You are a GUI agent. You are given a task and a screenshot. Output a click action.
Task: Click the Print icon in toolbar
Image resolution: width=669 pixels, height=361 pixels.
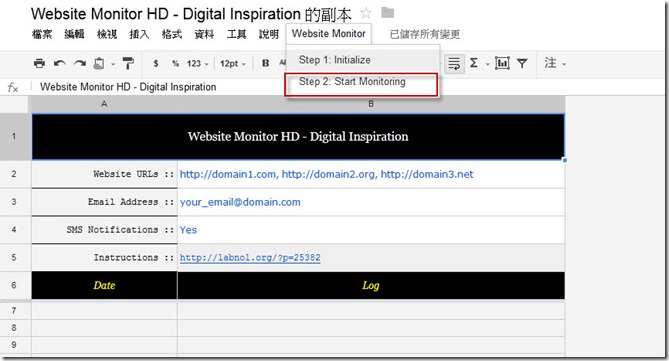click(39, 64)
